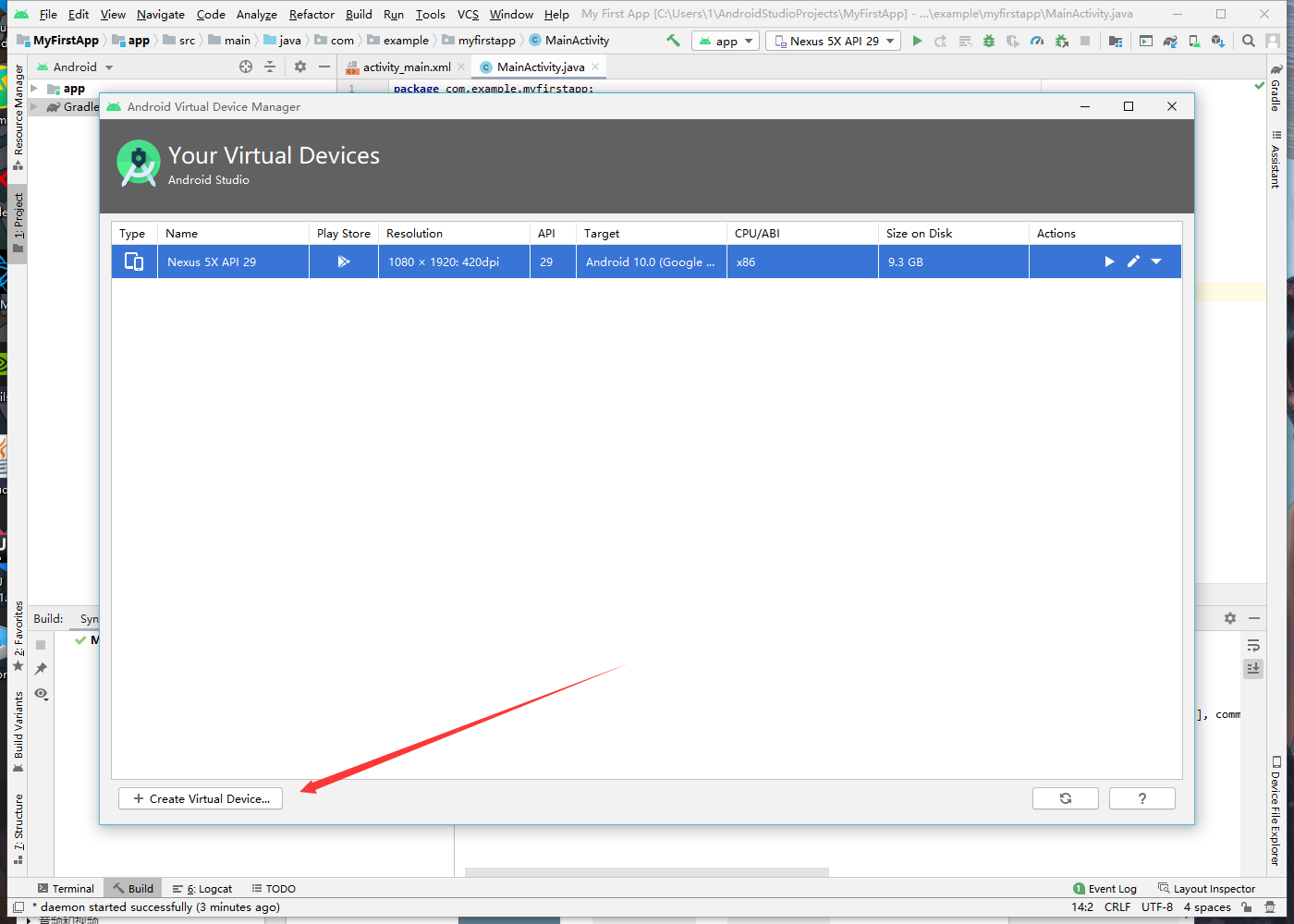Open the Nexus 5X API 29 device selector dropdown
This screenshot has height=924, width=1294.
(x=834, y=41)
